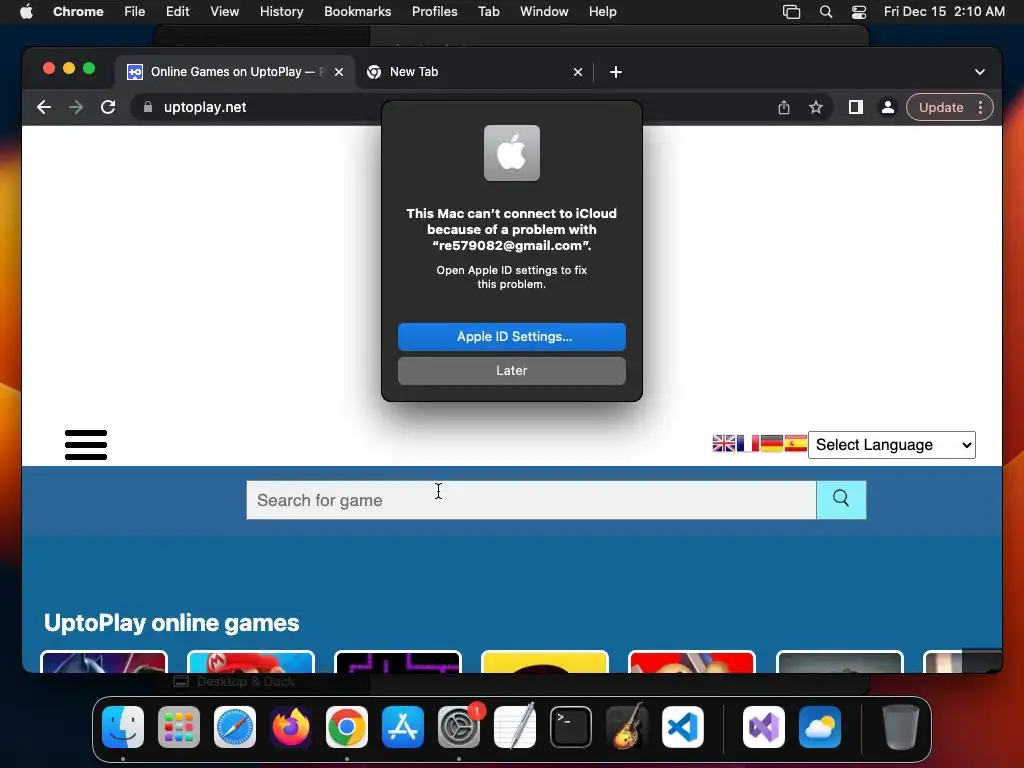1024x768 pixels.
Task: Open a new tab with the plus button
Action: 615,72
